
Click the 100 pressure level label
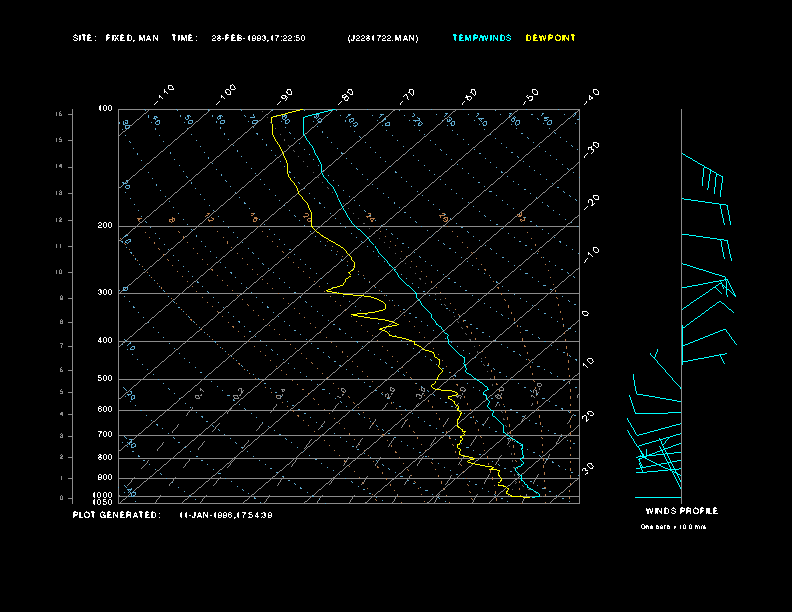click(x=105, y=109)
